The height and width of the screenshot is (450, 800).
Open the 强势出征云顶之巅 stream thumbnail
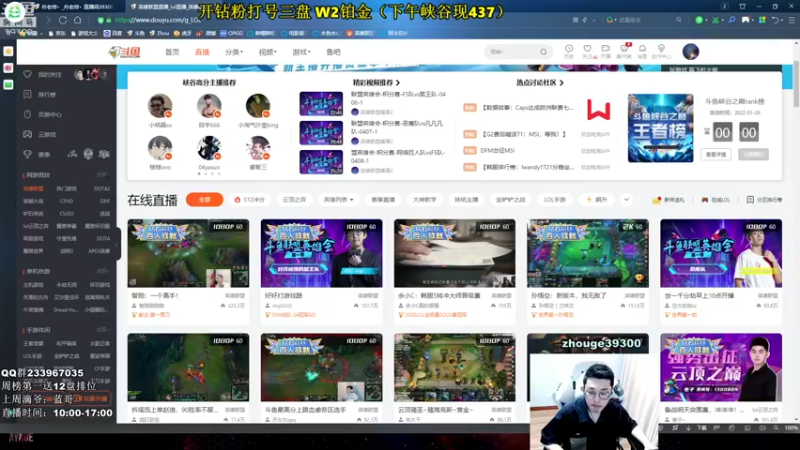(721, 367)
